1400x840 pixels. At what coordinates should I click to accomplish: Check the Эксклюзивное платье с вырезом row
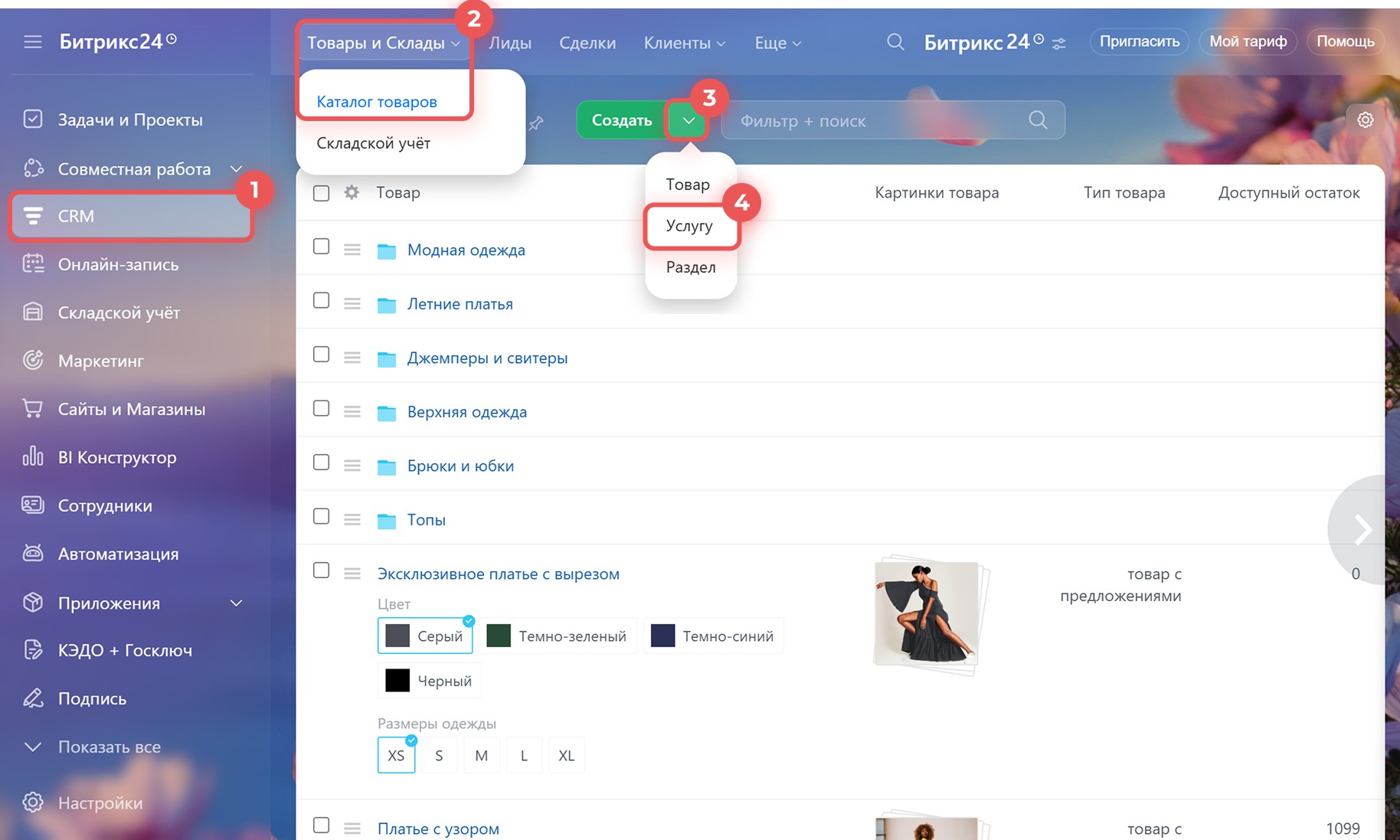(322, 570)
